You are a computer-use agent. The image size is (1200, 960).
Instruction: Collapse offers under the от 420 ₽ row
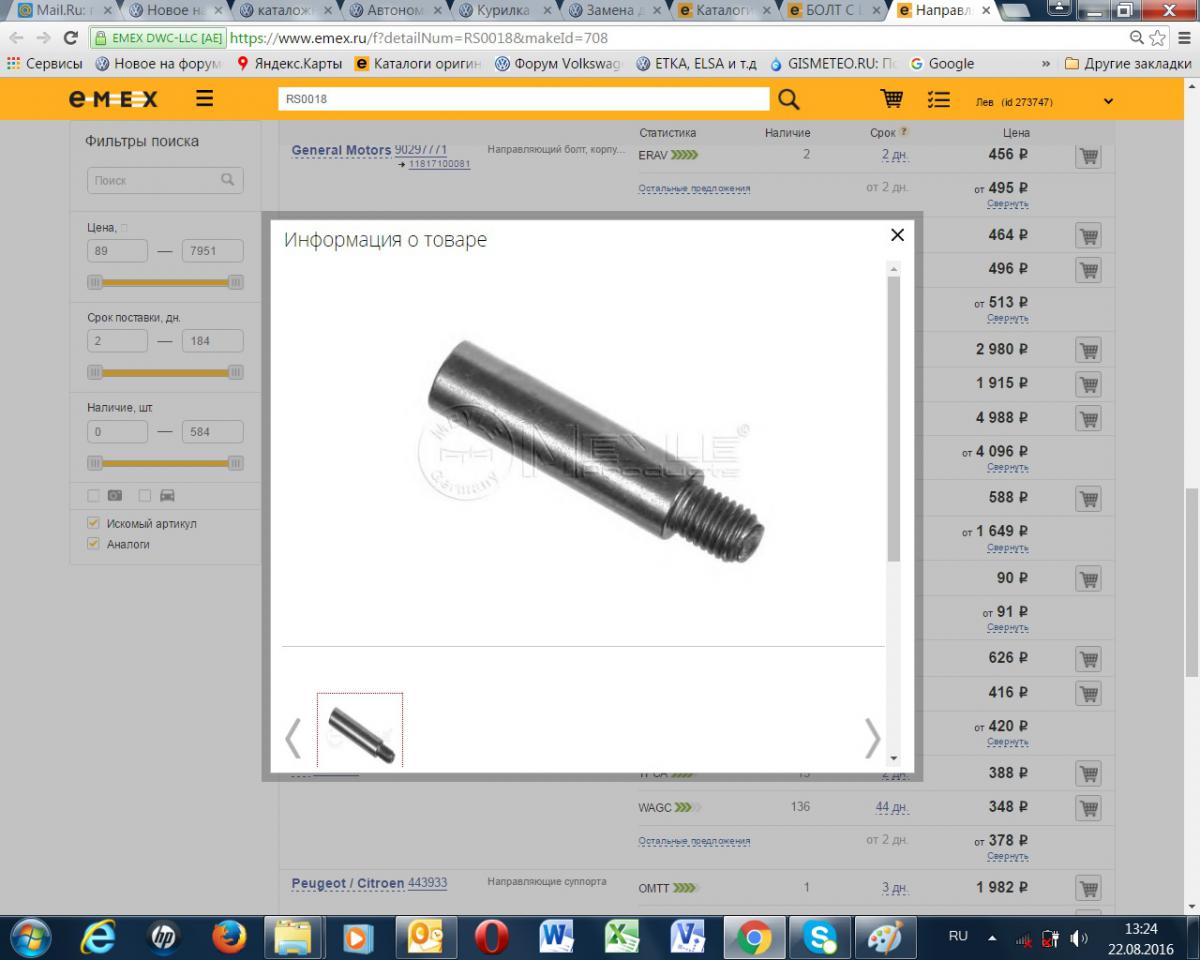(x=1007, y=742)
